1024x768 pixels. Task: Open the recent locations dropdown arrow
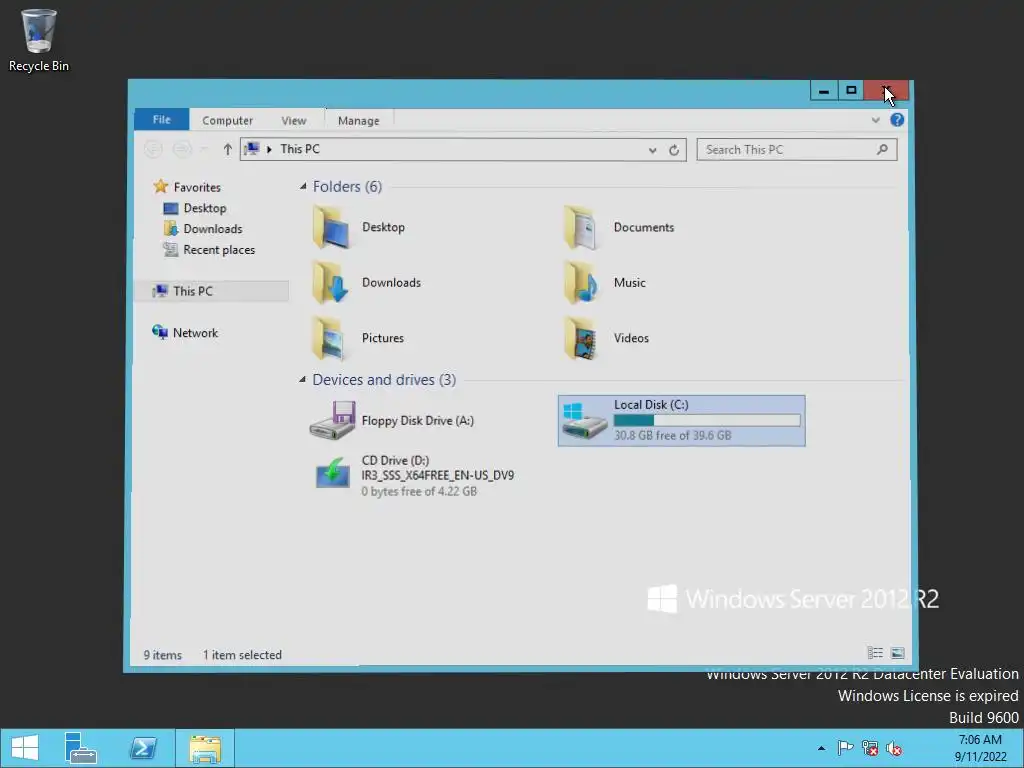[x=204, y=150]
